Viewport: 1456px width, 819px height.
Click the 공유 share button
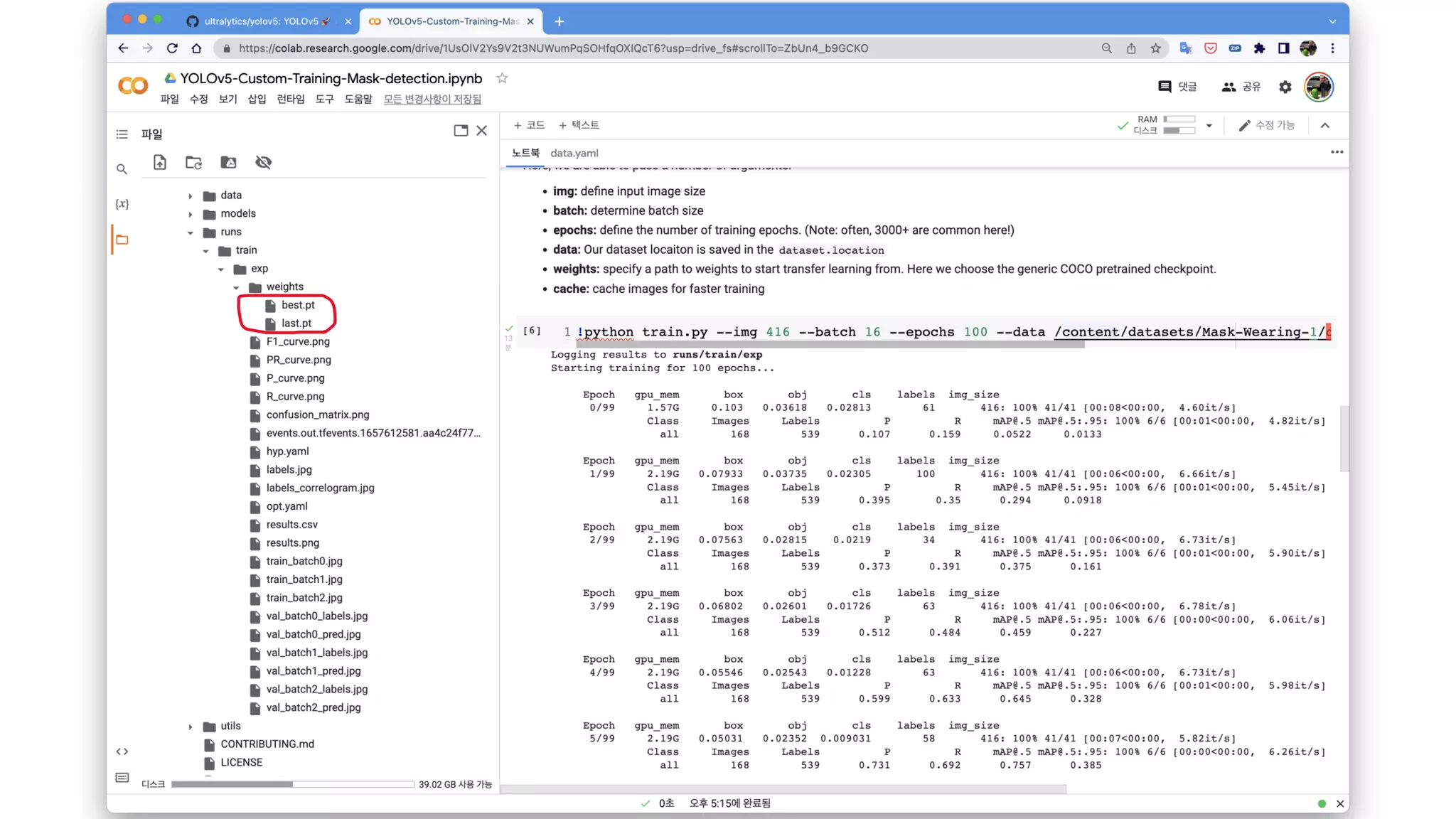(x=1241, y=87)
